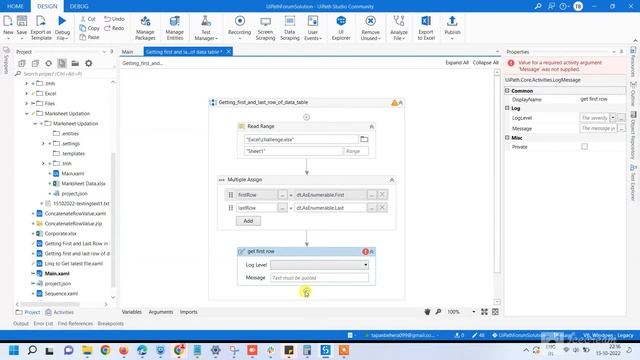
Task: Open zoom percentage dropdown
Action: pyautogui.click(x=473, y=312)
